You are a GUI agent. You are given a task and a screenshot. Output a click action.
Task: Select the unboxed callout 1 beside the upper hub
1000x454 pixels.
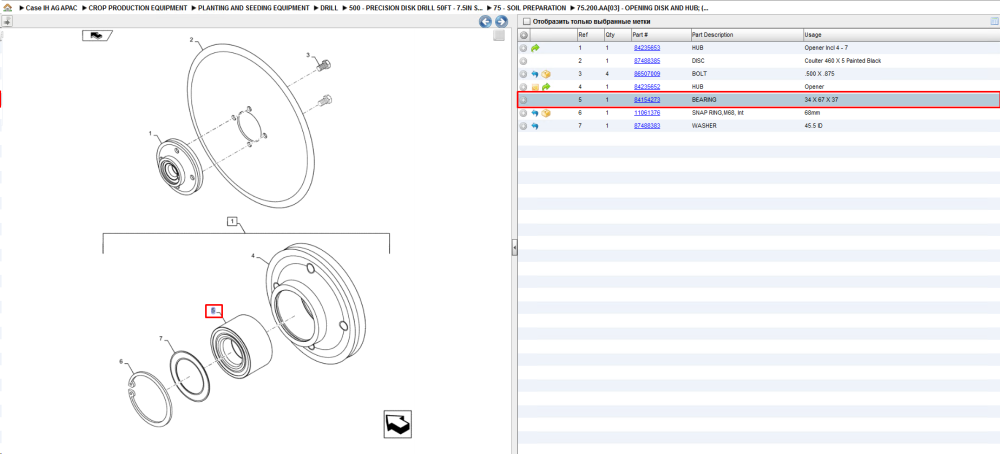point(151,134)
